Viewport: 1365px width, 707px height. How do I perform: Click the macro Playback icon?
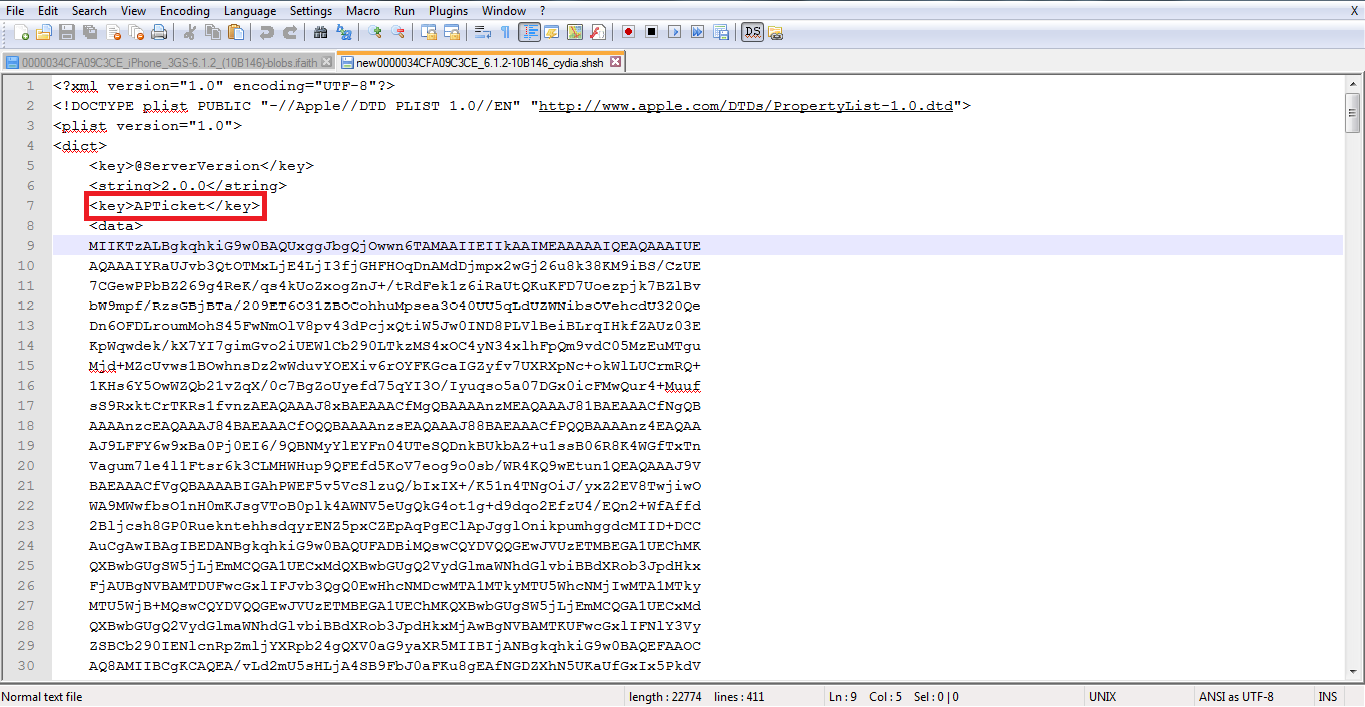[674, 32]
